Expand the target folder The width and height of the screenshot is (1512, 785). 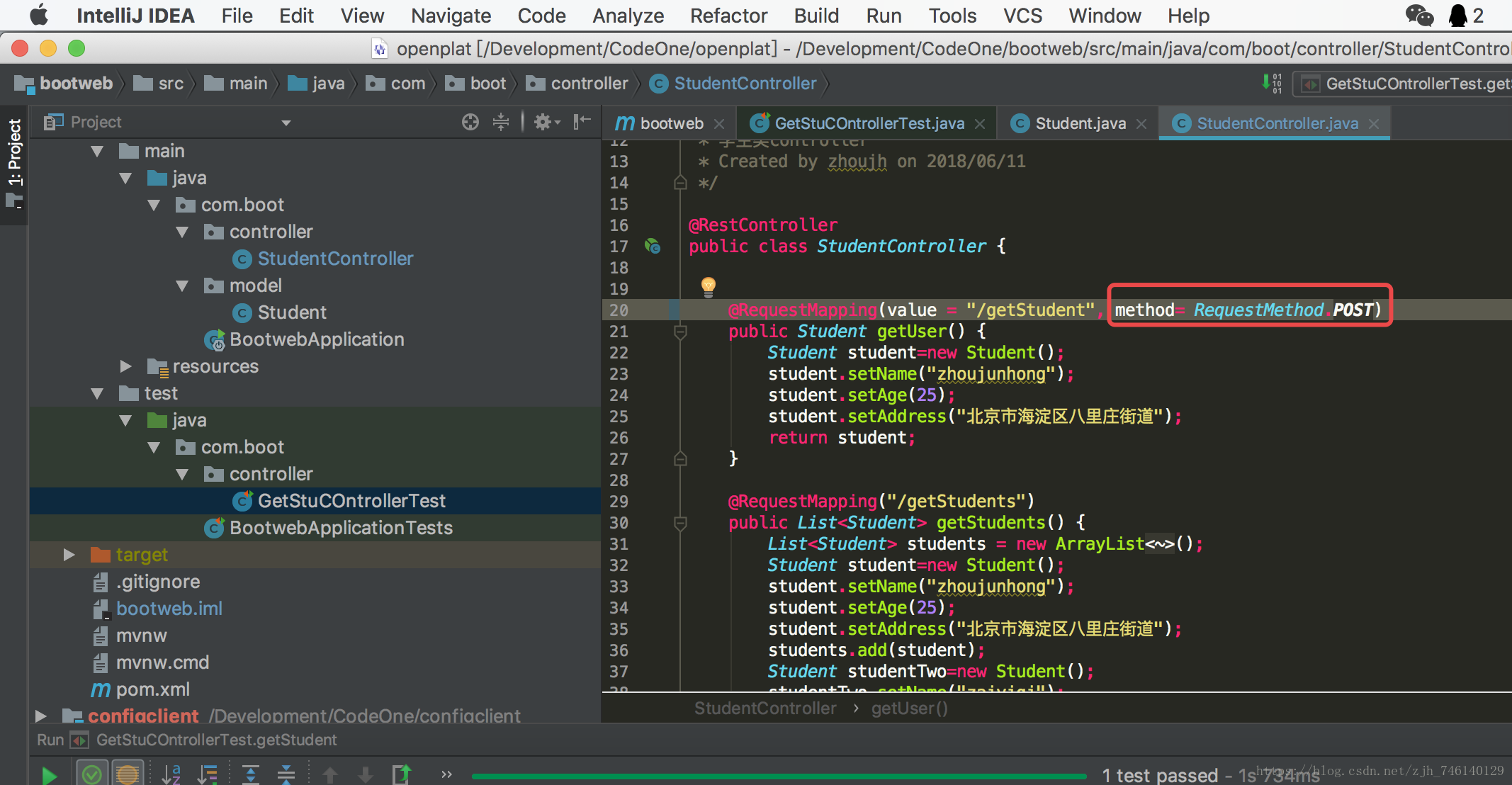[69, 555]
